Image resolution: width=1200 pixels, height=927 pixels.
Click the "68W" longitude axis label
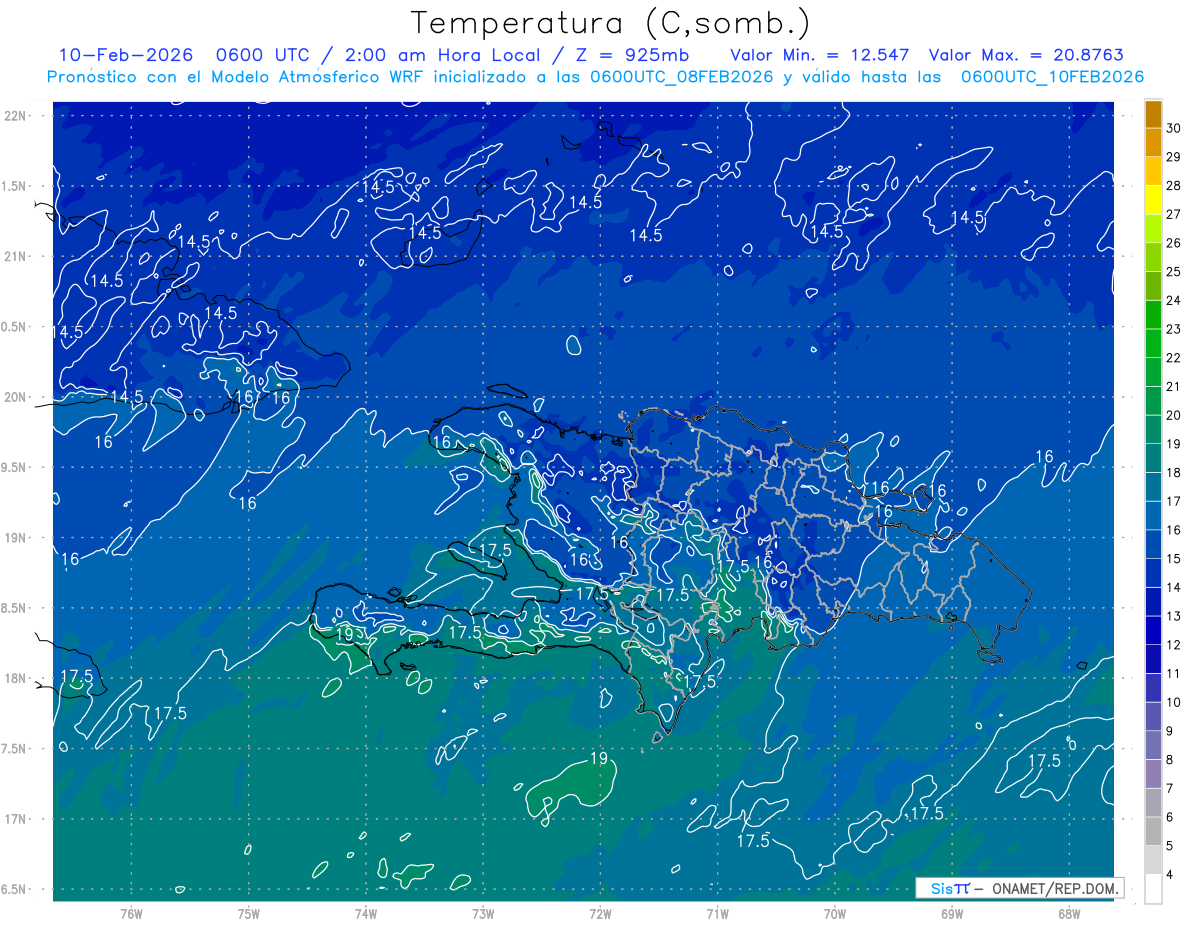pyautogui.click(x=1069, y=914)
